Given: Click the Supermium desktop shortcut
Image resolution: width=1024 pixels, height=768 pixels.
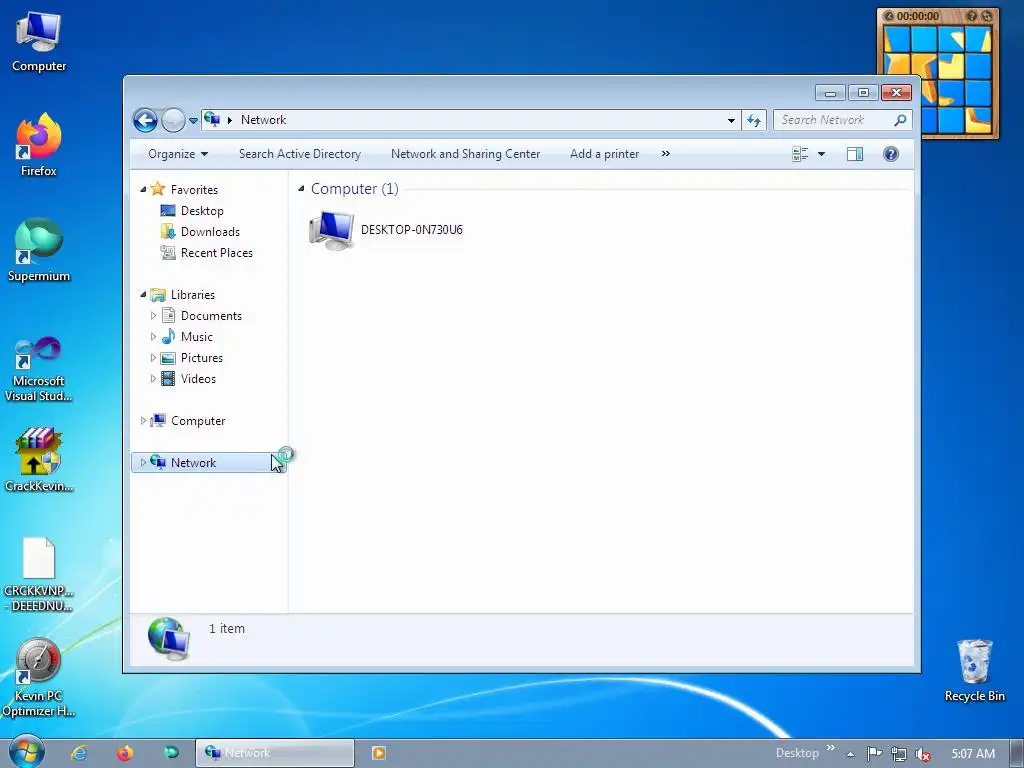Looking at the screenshot, I should tap(39, 250).
